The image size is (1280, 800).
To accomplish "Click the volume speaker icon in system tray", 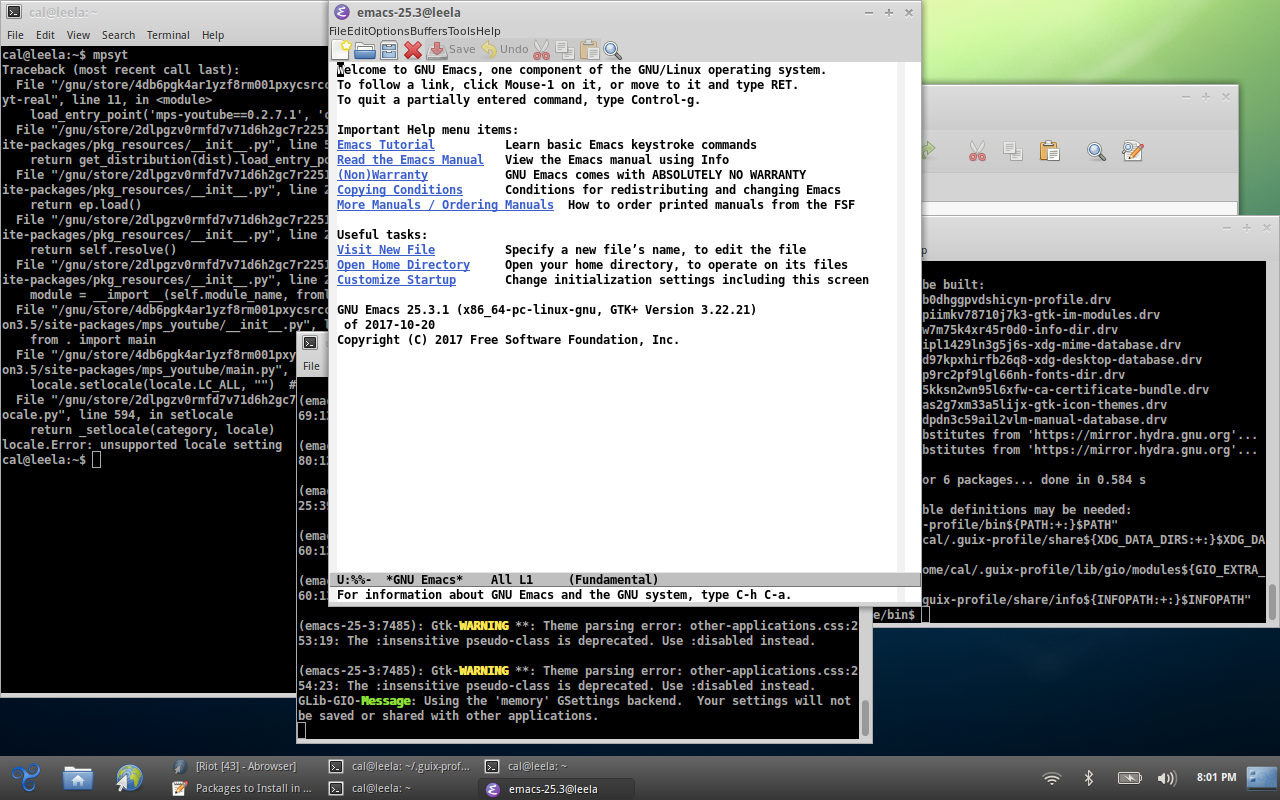I will click(1166, 777).
